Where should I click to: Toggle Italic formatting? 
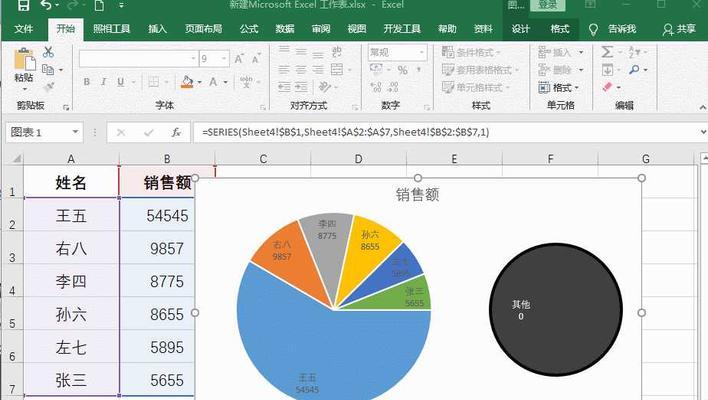[104, 82]
